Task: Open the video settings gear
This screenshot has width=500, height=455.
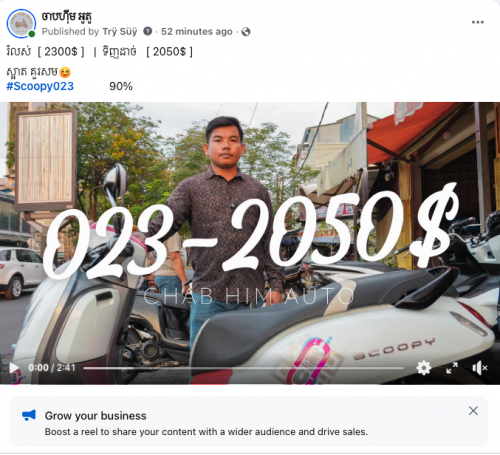Action: point(424,368)
